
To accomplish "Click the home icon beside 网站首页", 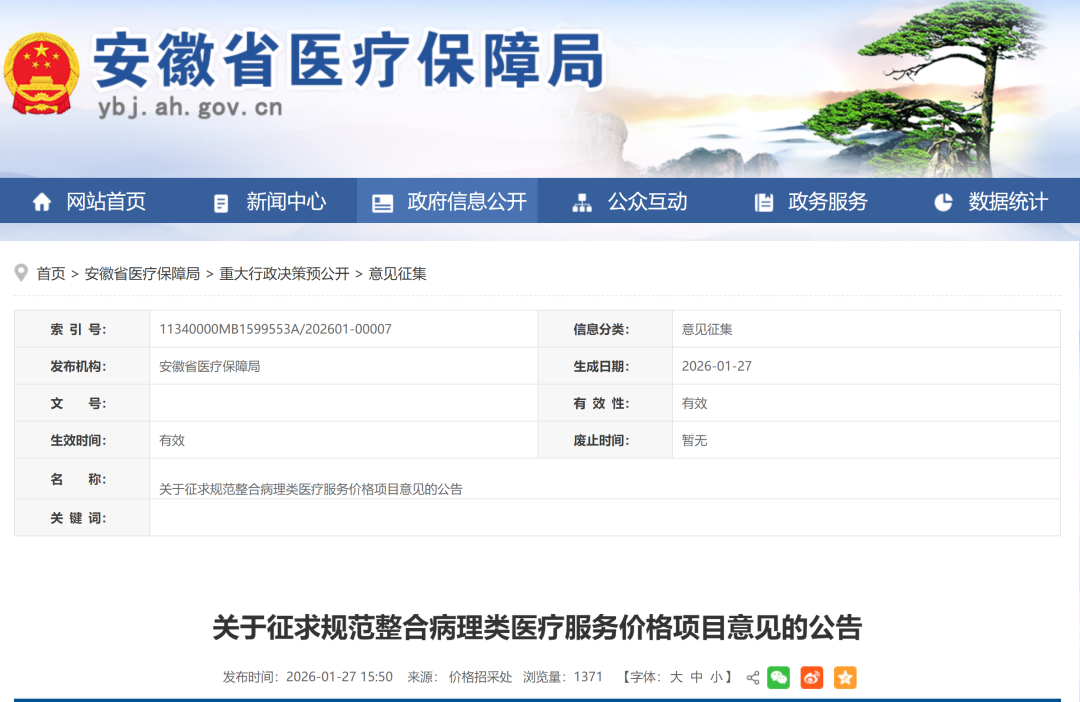I will (x=42, y=202).
